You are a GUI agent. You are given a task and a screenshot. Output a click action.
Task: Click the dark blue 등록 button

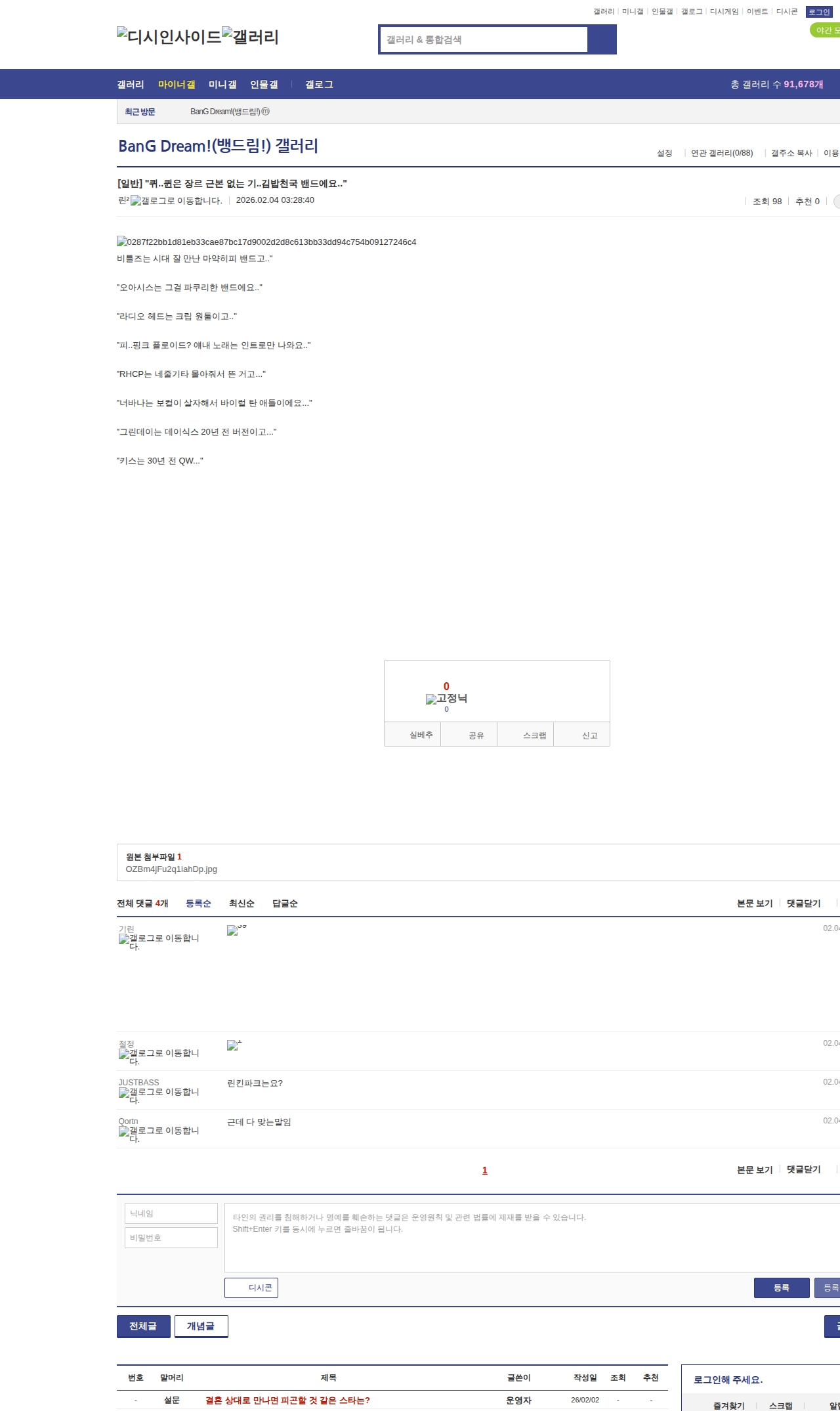pos(782,1288)
